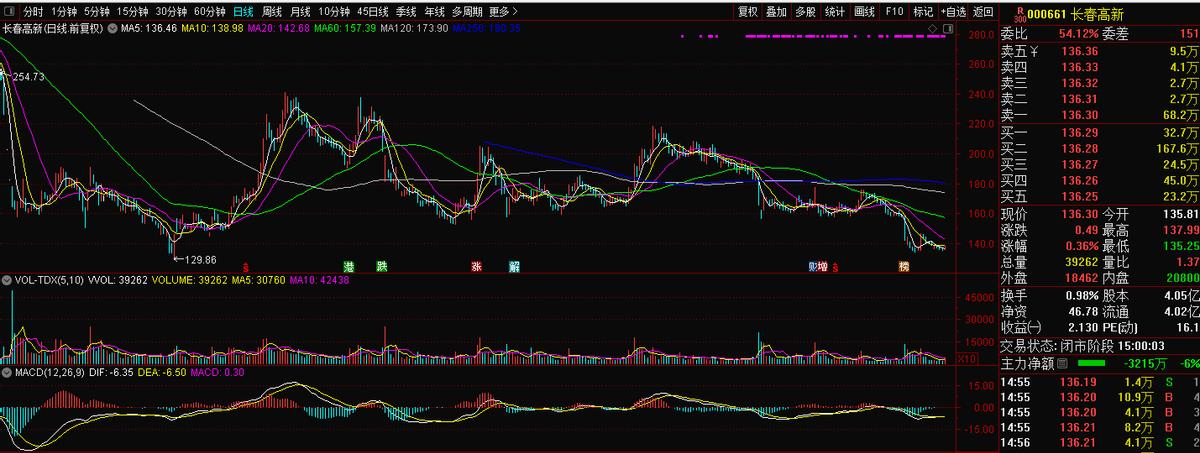Switch to the 周线 weekly chart tab
The image size is (1200, 453).
pos(271,12)
